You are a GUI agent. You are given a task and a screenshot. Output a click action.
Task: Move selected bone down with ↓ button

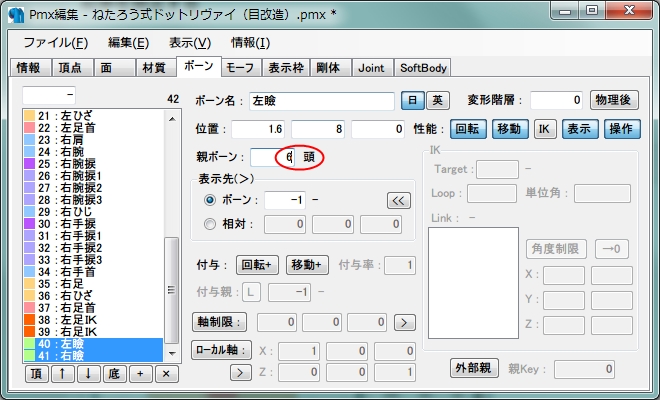(x=88, y=374)
